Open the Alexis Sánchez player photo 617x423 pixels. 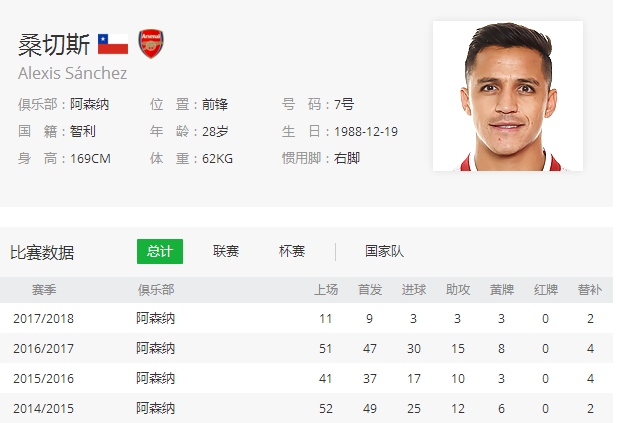click(508, 96)
